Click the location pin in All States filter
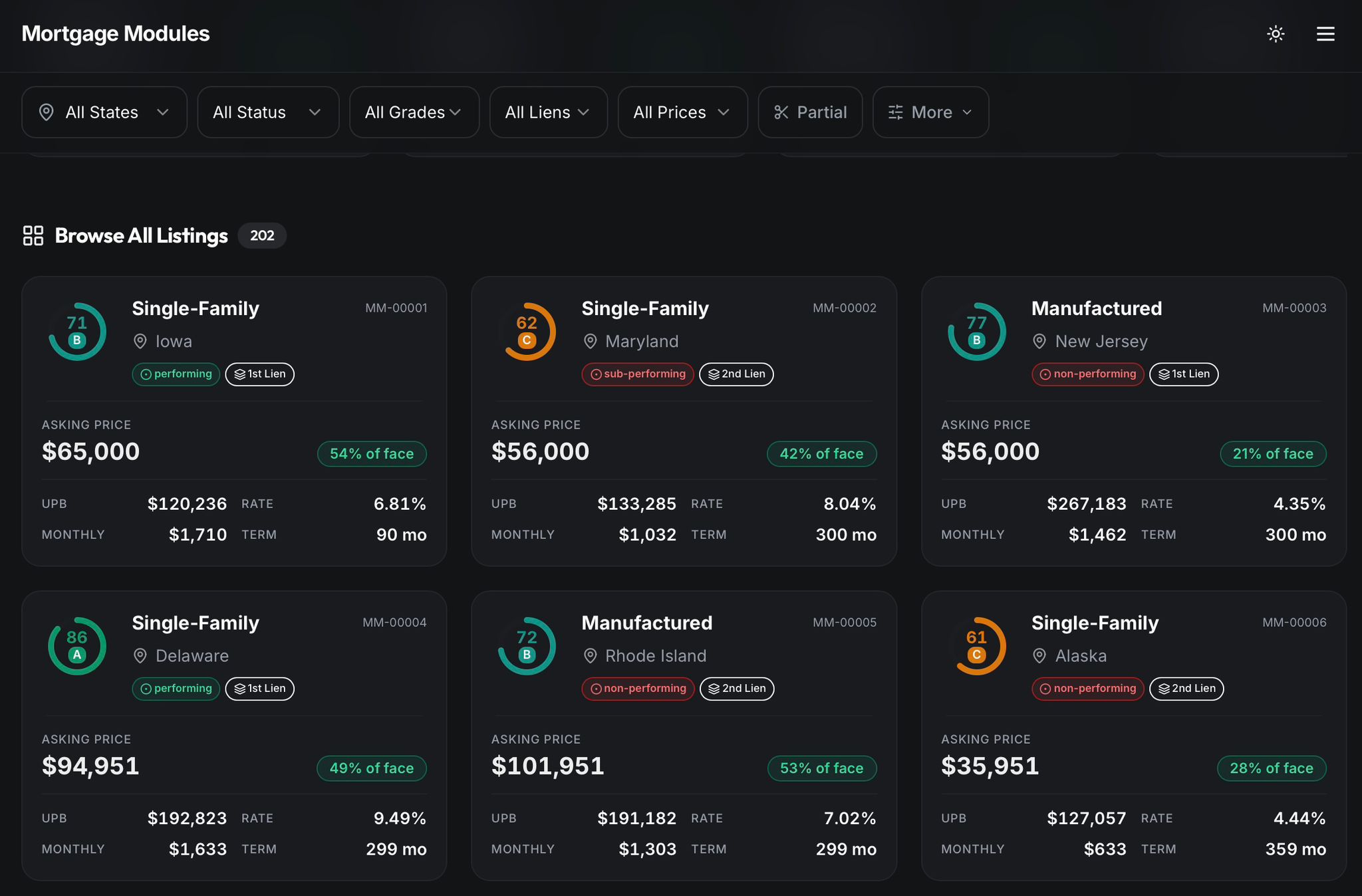This screenshot has height=896, width=1362. tap(46, 112)
